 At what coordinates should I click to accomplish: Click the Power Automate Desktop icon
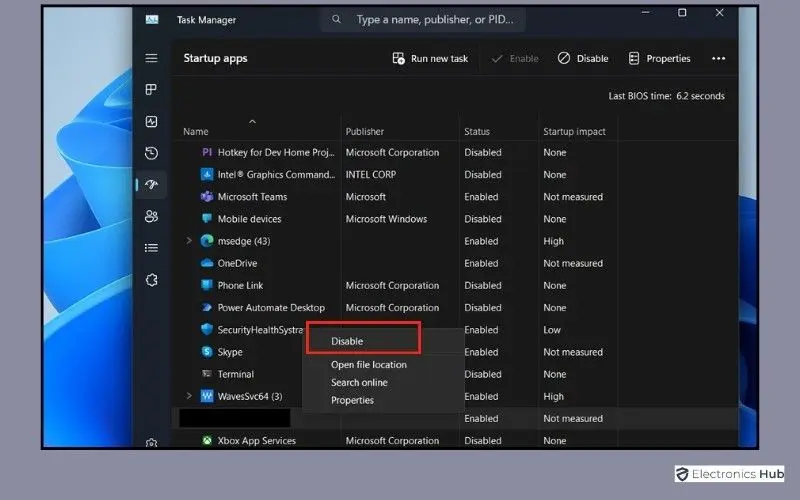pyautogui.click(x=207, y=308)
